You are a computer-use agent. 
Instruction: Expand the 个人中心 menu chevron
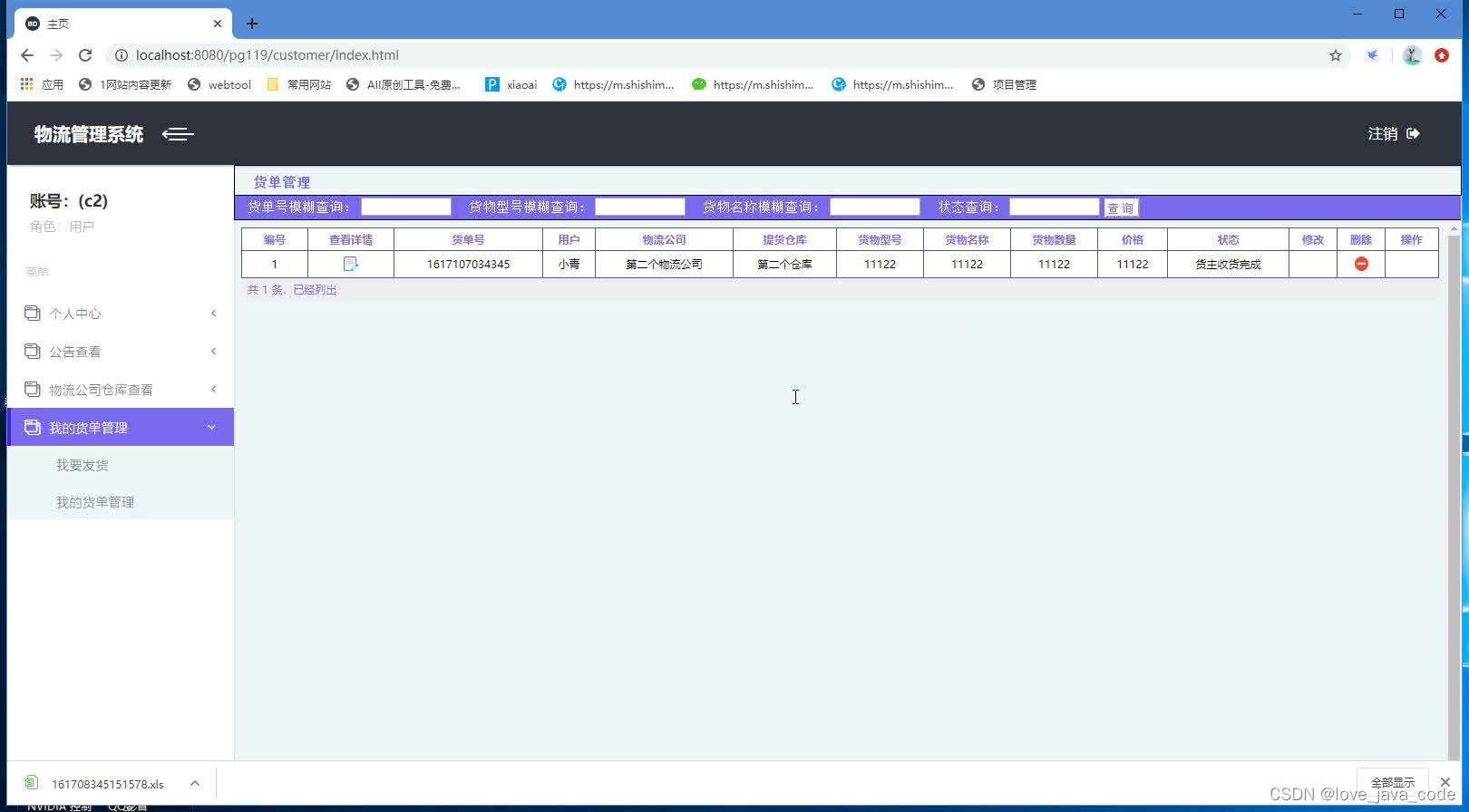click(214, 313)
